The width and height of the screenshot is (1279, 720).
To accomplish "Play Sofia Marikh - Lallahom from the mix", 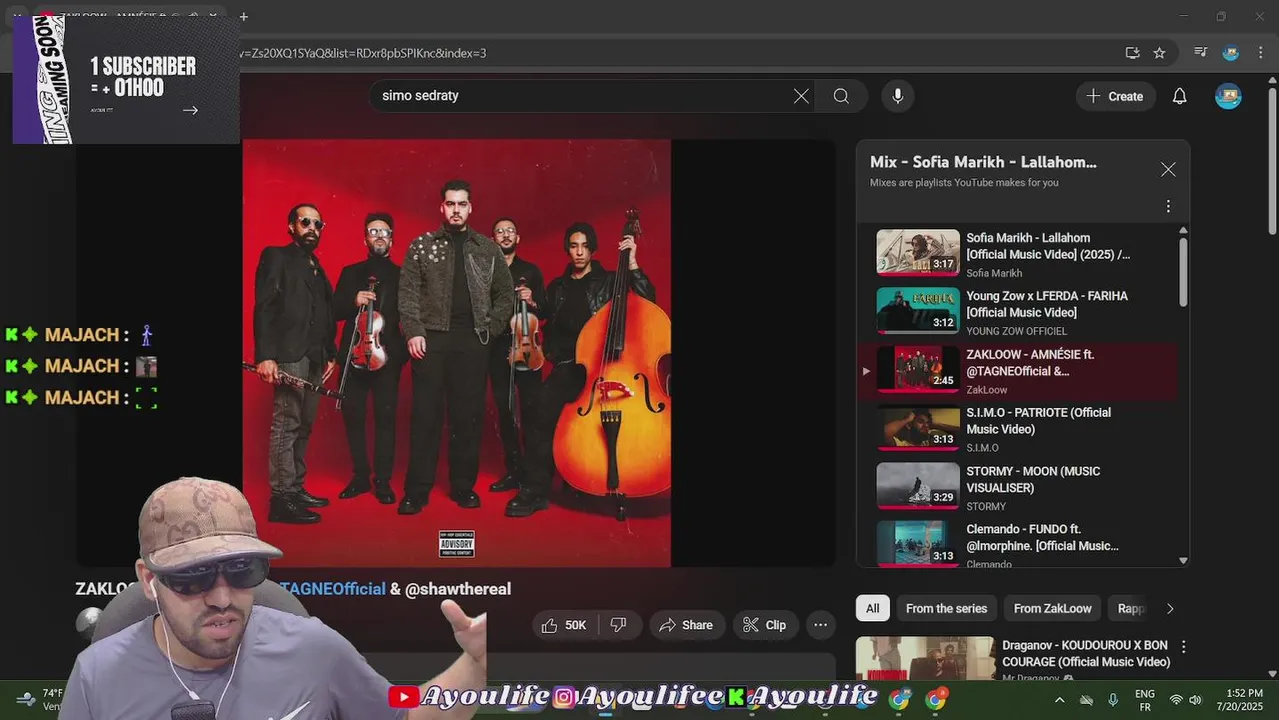I will [918, 253].
